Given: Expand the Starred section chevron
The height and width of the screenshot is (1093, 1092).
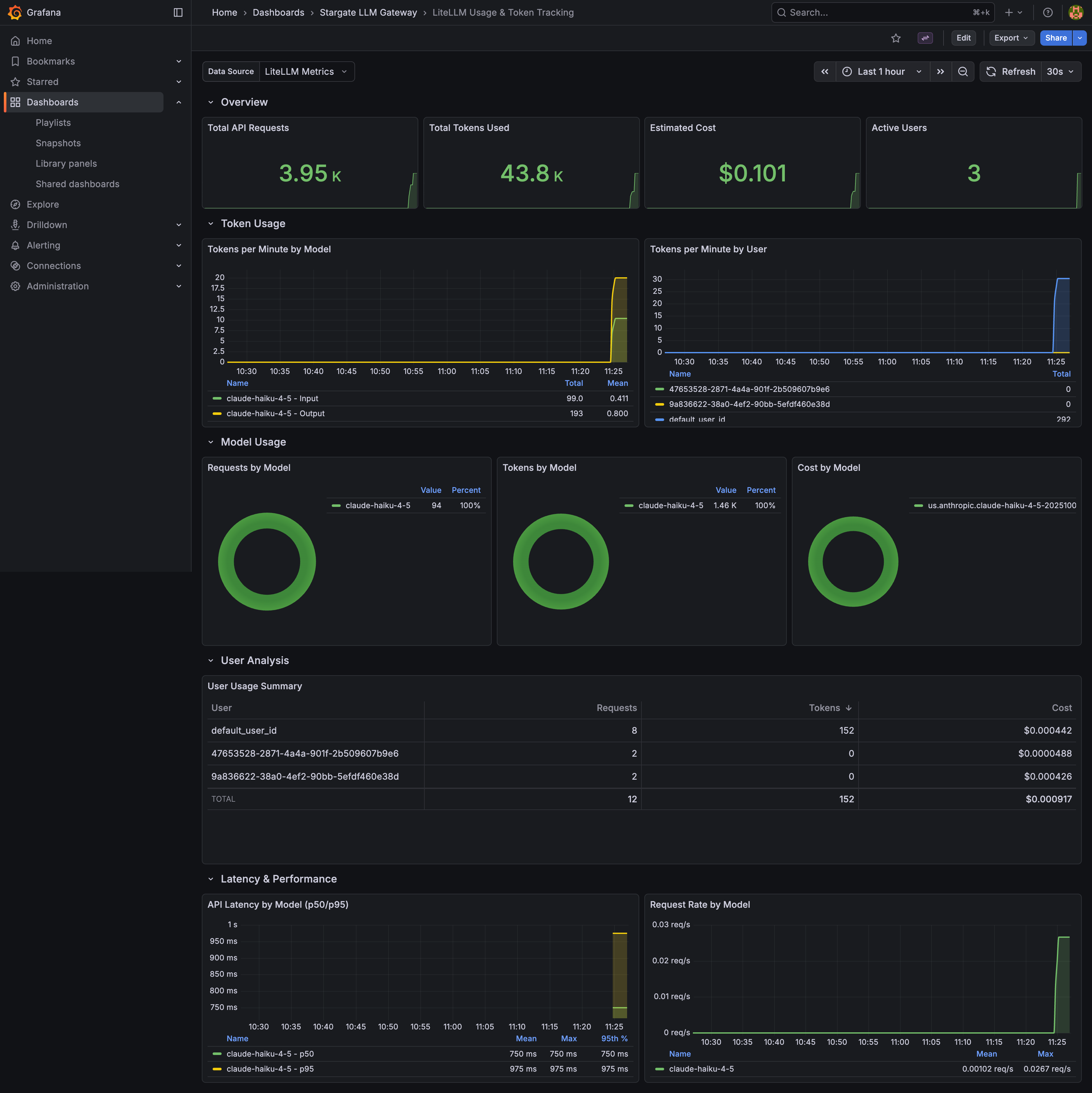Looking at the screenshot, I should pyautogui.click(x=179, y=81).
